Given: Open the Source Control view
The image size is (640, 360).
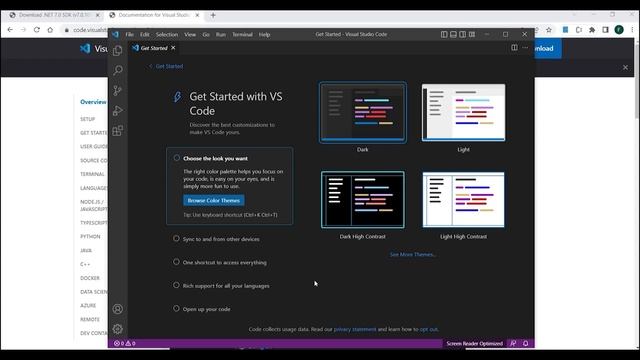Looking at the screenshot, I should click(118, 90).
